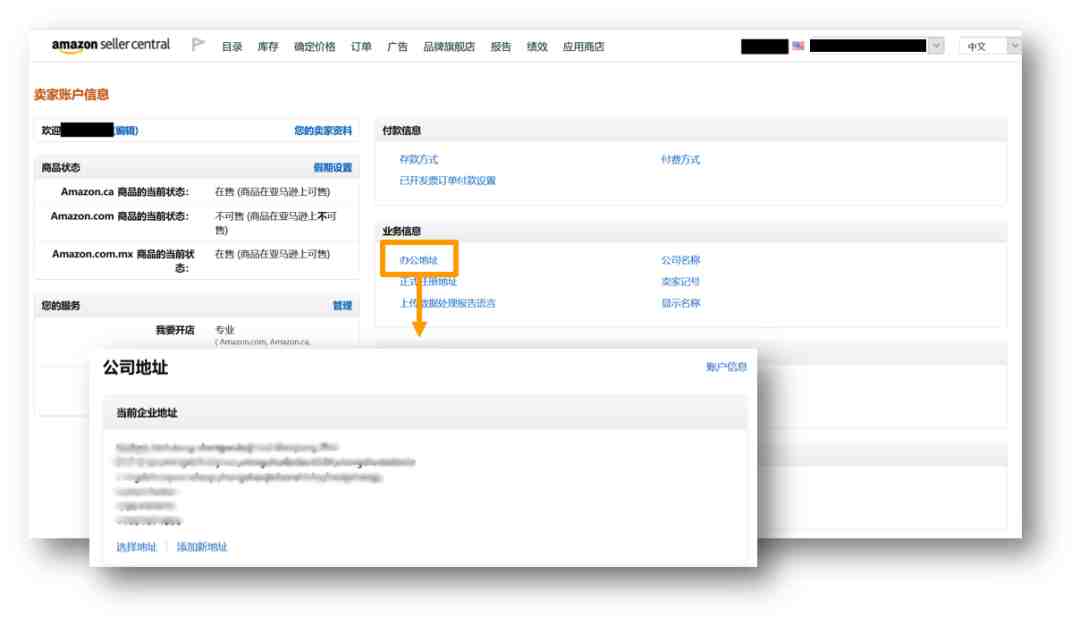Click the 公司地址 panel heading
Screen dimensions: 1080x625
pos(136,367)
